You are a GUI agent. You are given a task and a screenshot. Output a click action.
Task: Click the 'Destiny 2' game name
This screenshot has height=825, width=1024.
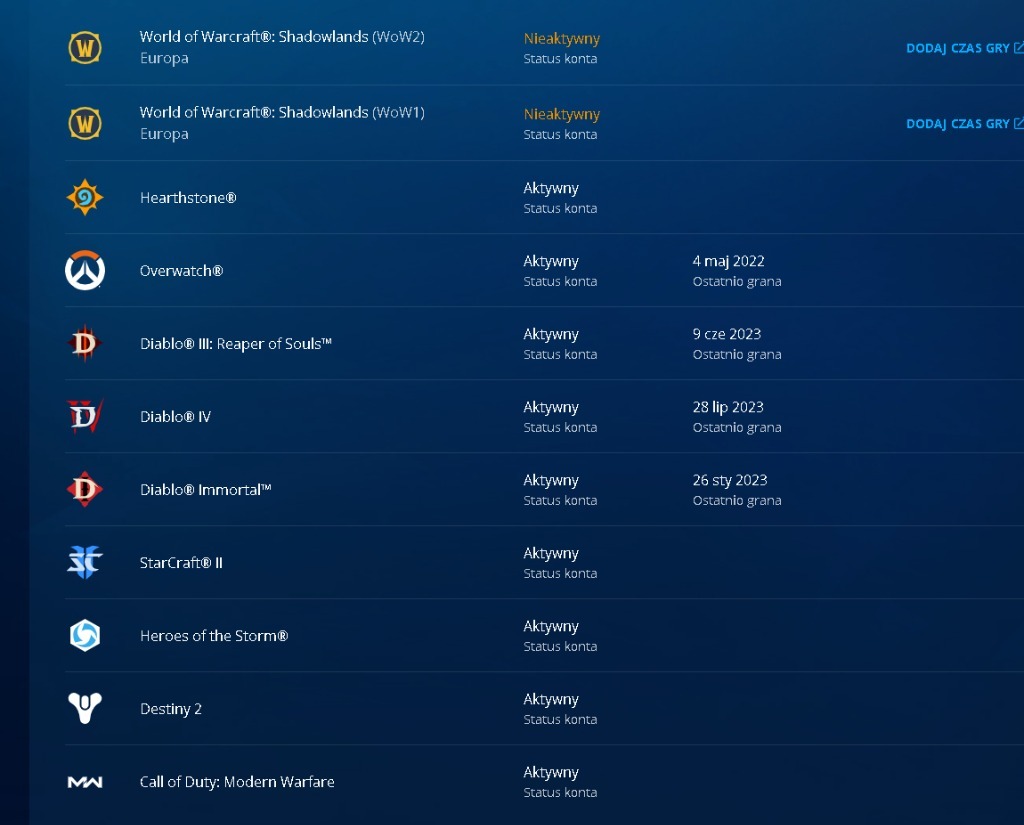[170, 709]
